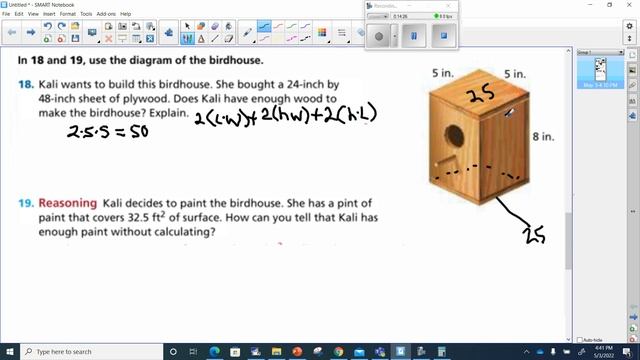Click the Record button in the recorder
Image resolution: width=640 pixels, height=360 pixels.
(379, 36)
